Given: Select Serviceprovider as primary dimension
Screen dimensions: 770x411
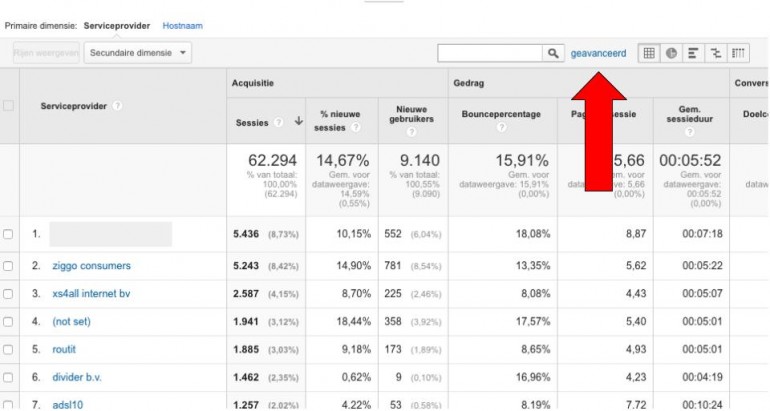Looking at the screenshot, I should [x=117, y=26].
